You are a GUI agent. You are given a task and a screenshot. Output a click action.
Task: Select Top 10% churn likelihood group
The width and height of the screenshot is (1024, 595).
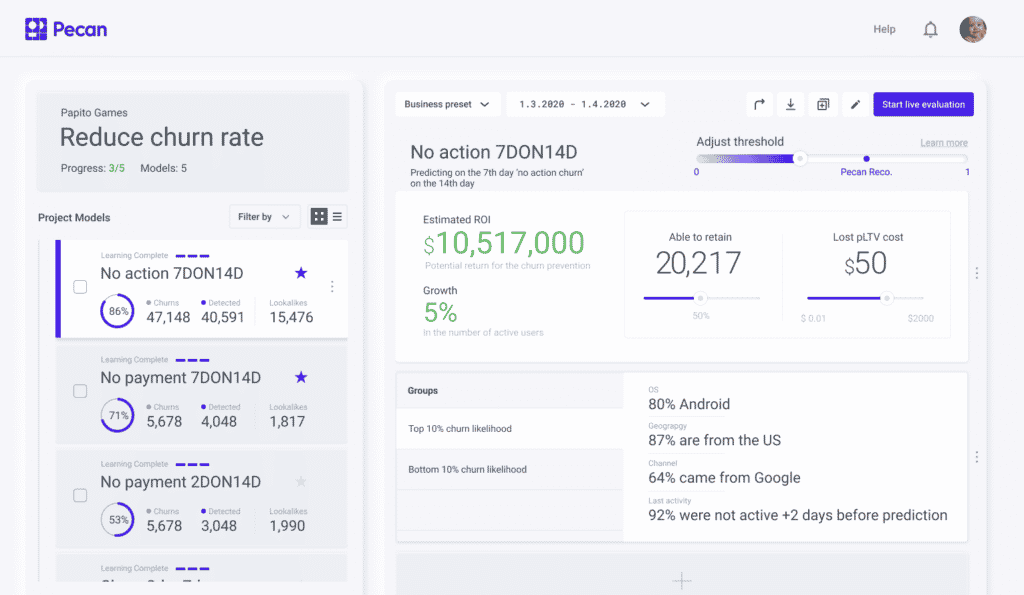[x=509, y=429]
